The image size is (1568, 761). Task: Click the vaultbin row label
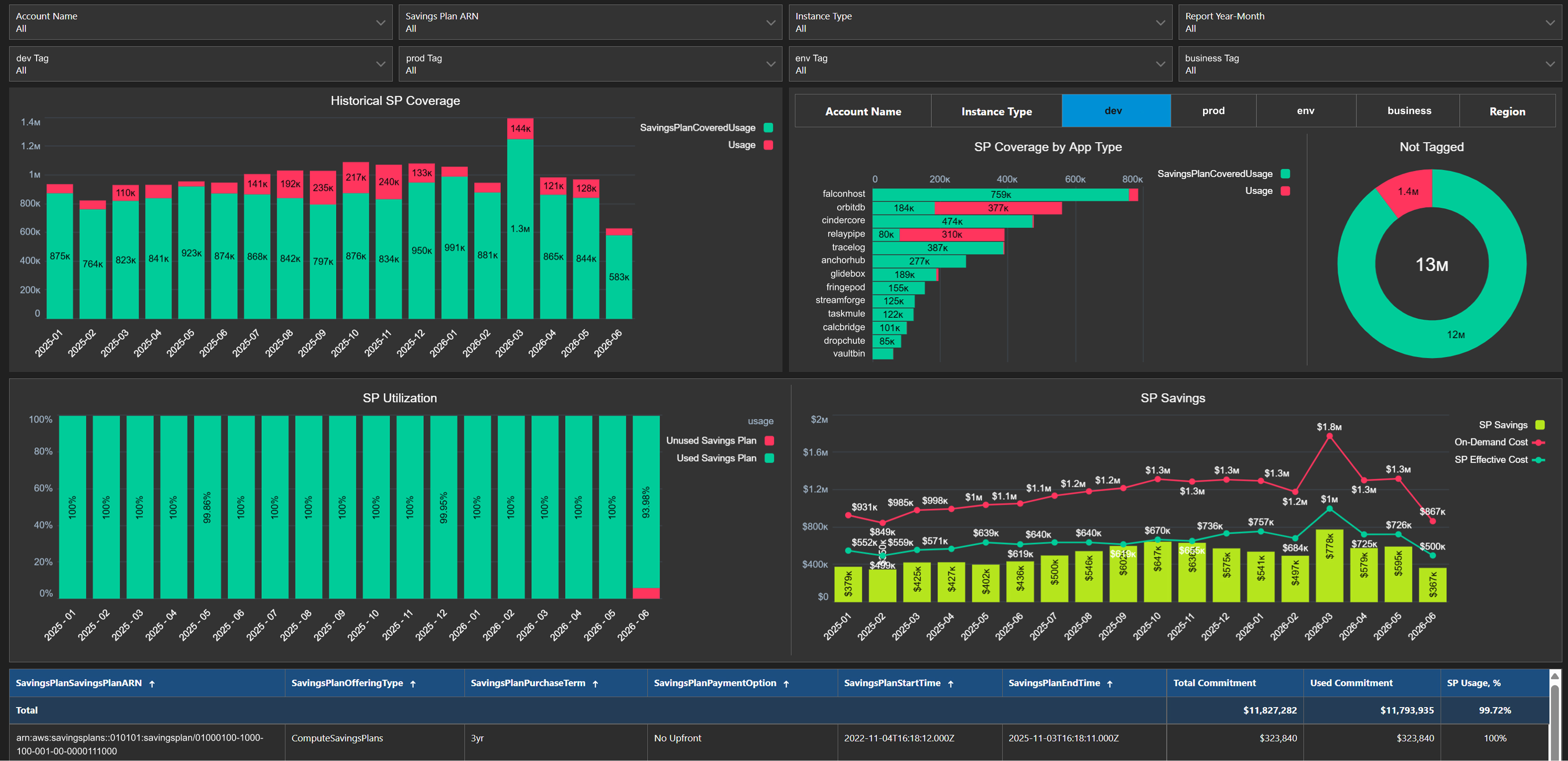[849, 353]
